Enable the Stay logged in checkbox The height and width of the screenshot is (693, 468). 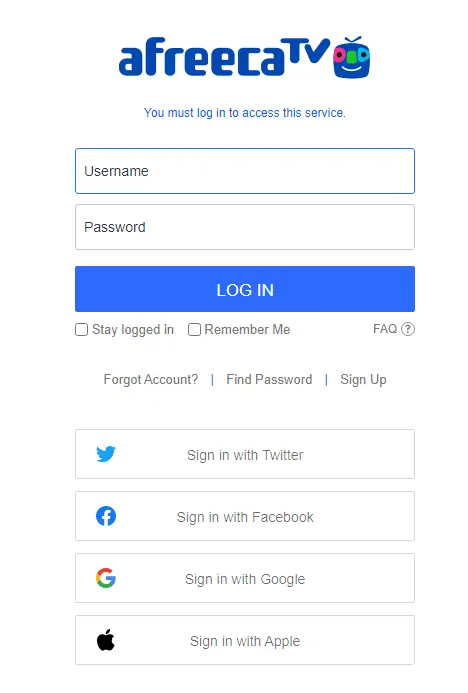click(x=81, y=330)
